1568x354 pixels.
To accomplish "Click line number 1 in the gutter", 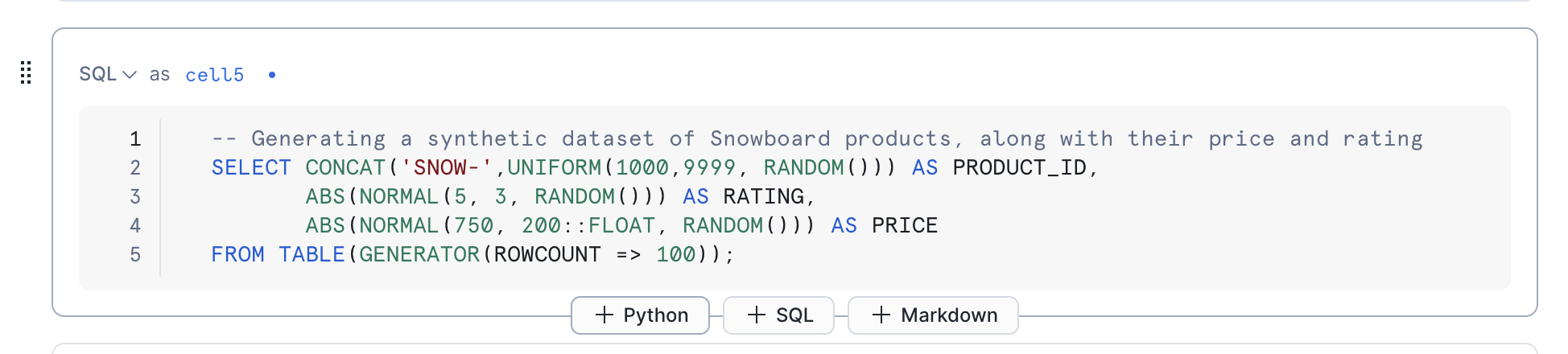I will [x=135, y=139].
